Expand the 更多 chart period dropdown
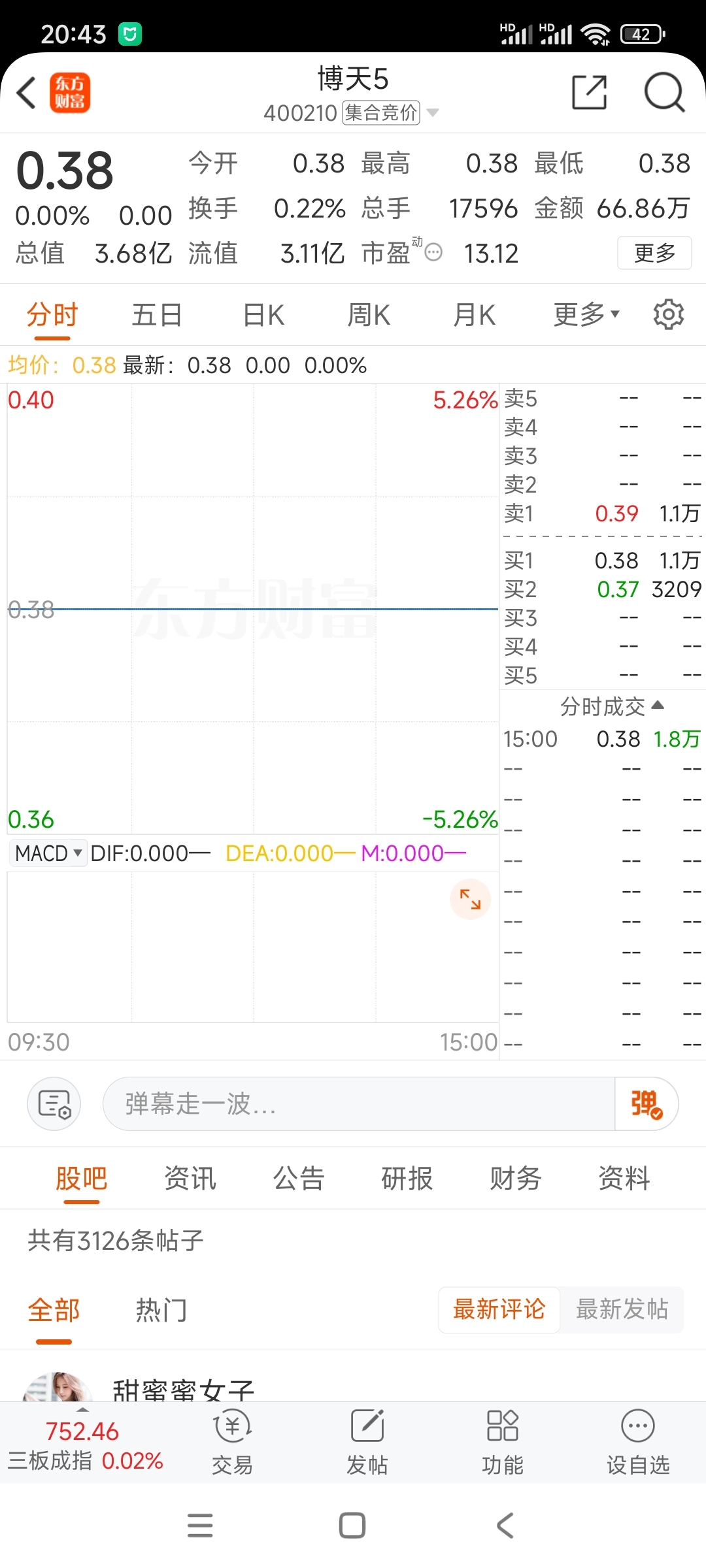This screenshot has width=706, height=1568. 586,314
